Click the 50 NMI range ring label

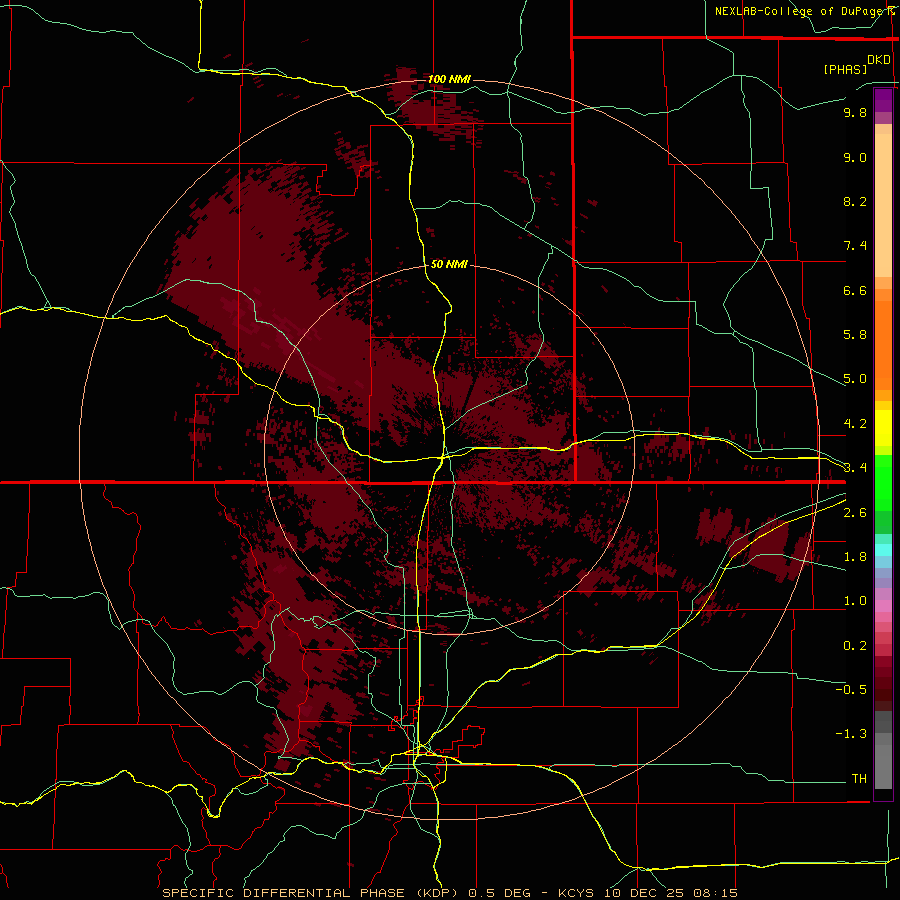tap(449, 264)
